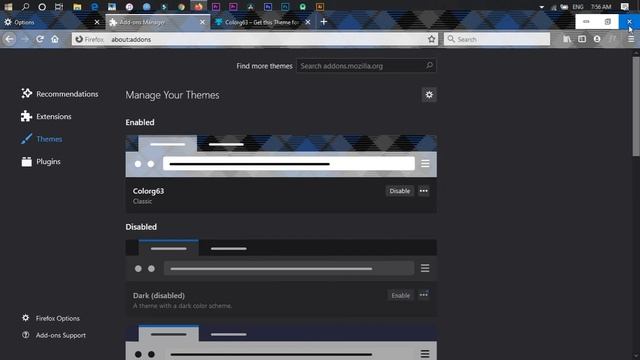The image size is (640, 360).
Task: Open iTunes from the taskbar
Action: click(129, 7)
